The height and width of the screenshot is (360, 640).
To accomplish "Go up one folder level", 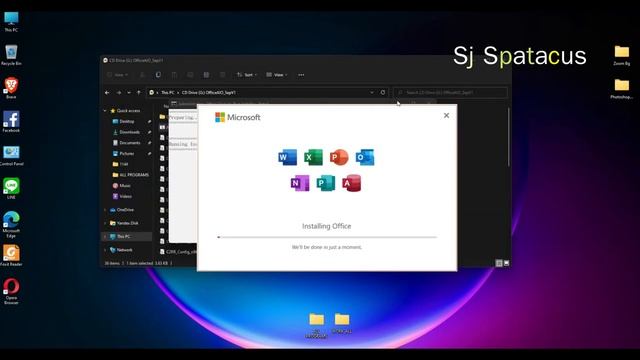I will pos(139,93).
